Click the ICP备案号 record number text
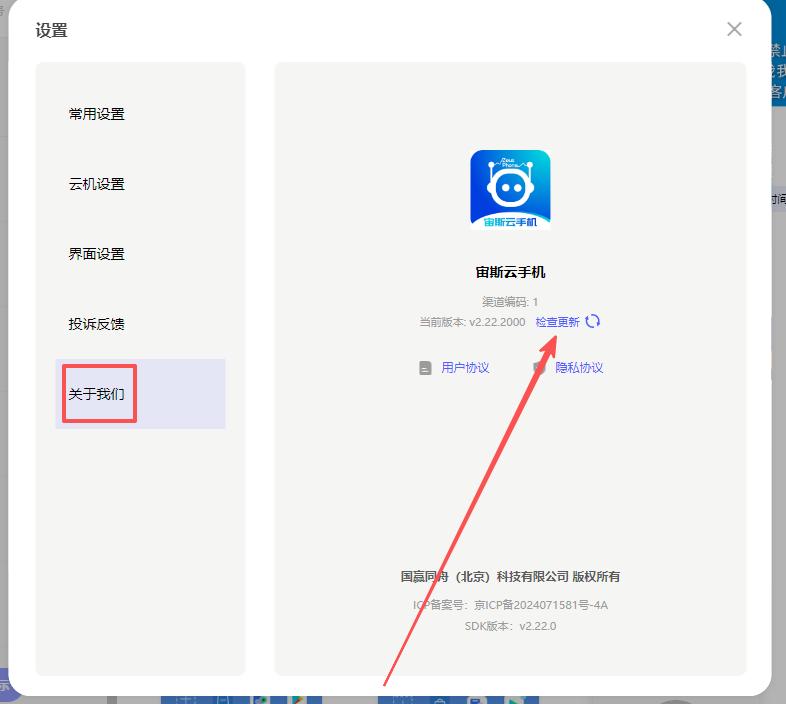The width and height of the screenshot is (786, 704). 510,605
